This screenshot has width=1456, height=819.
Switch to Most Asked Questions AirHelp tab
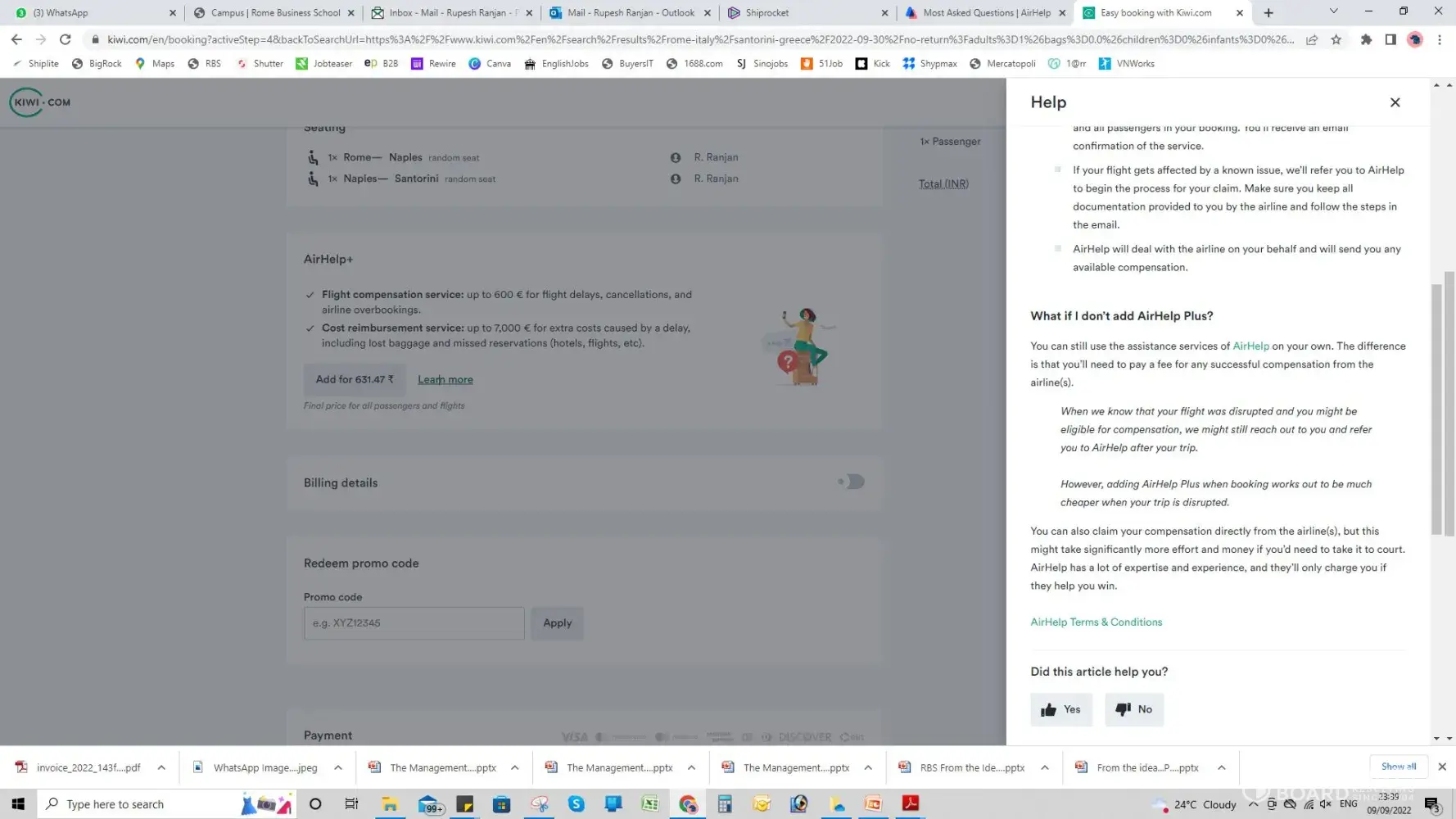coord(986,12)
